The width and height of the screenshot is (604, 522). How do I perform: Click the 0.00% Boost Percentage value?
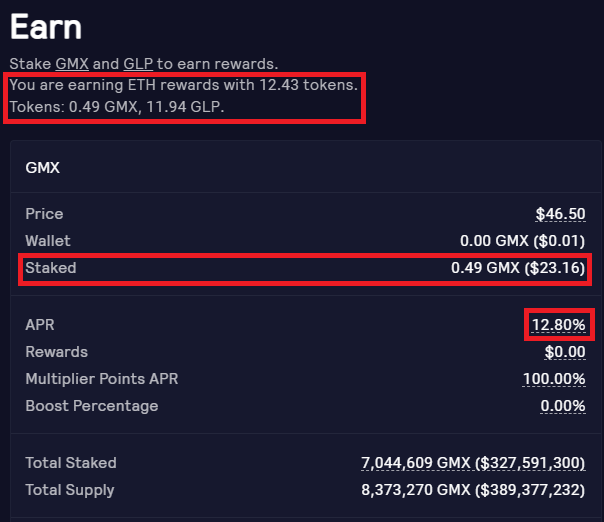(x=563, y=406)
